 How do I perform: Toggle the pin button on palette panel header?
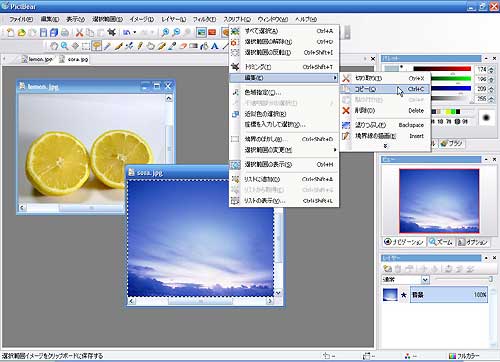pos(486,58)
